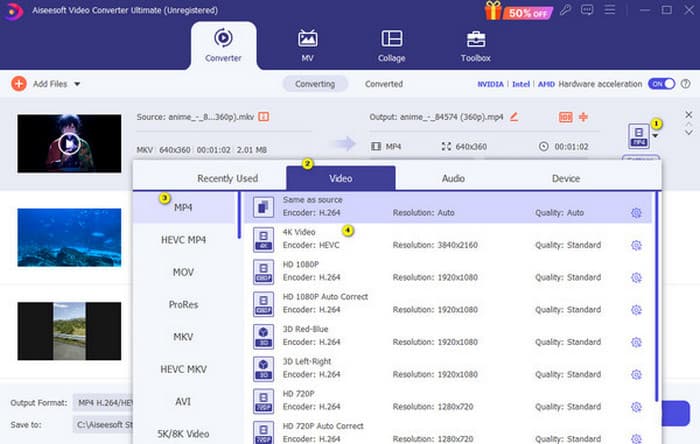Open settings gear for 3D Left-Right

(636, 374)
